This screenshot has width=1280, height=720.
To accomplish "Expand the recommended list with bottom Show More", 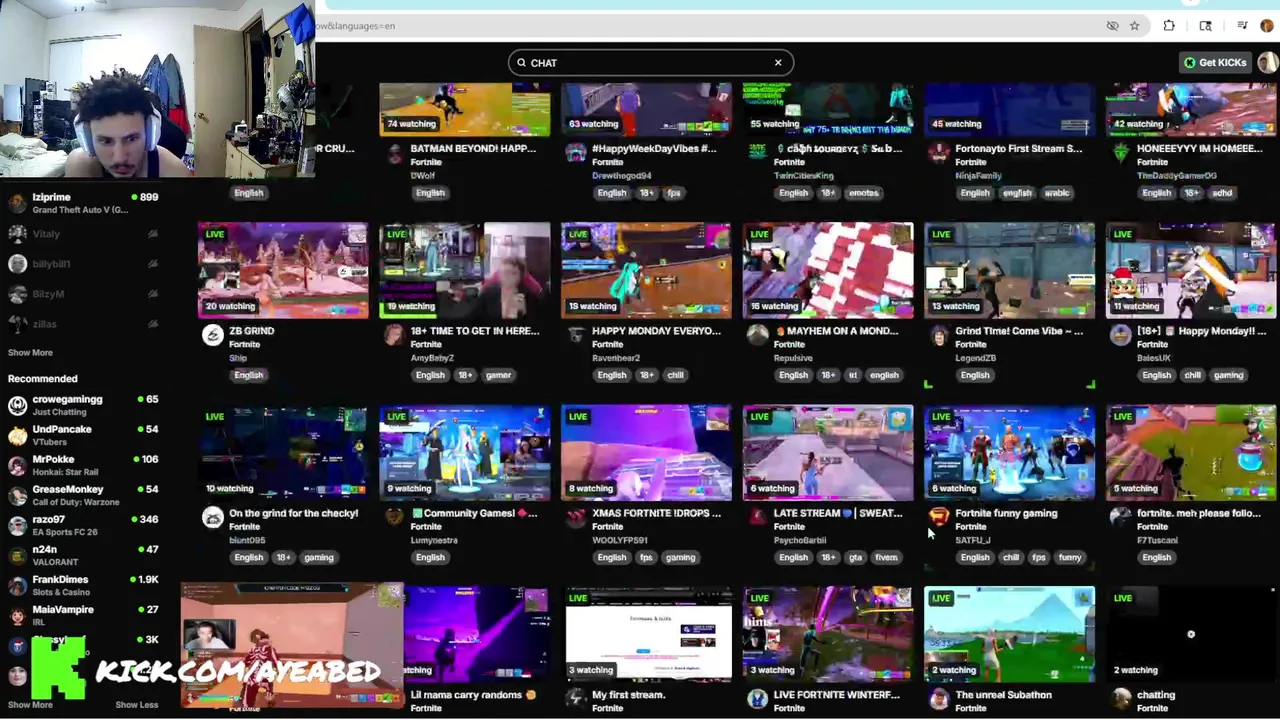I will [30, 705].
